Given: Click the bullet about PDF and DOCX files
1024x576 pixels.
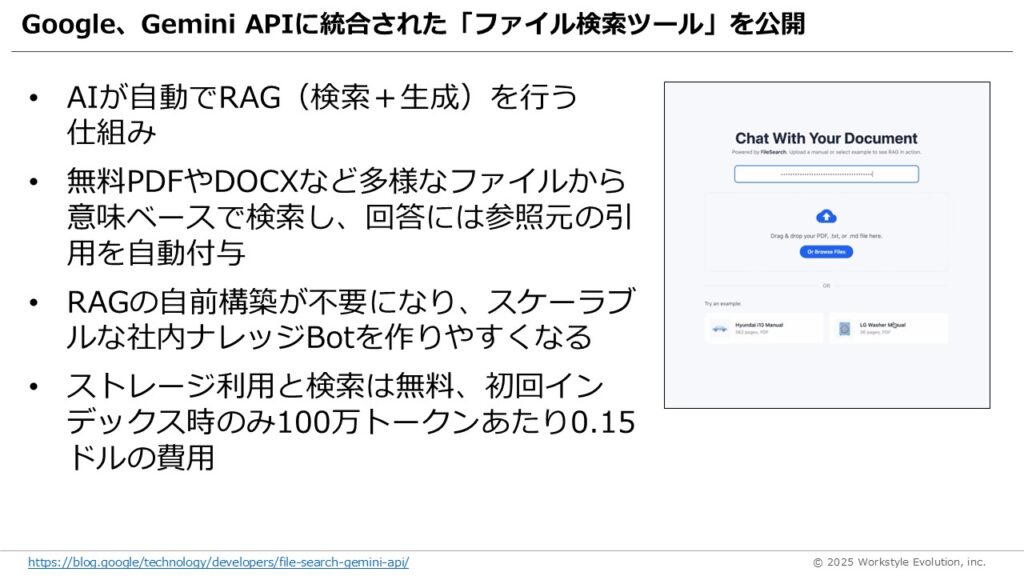Looking at the screenshot, I should pos(345,216).
